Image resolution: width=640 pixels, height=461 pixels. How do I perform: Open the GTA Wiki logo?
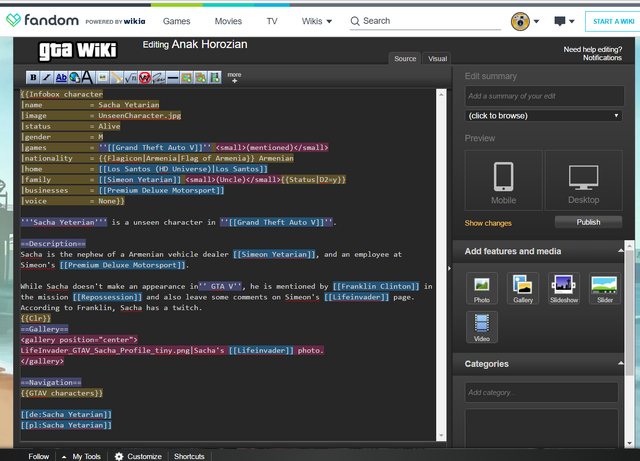(78, 51)
